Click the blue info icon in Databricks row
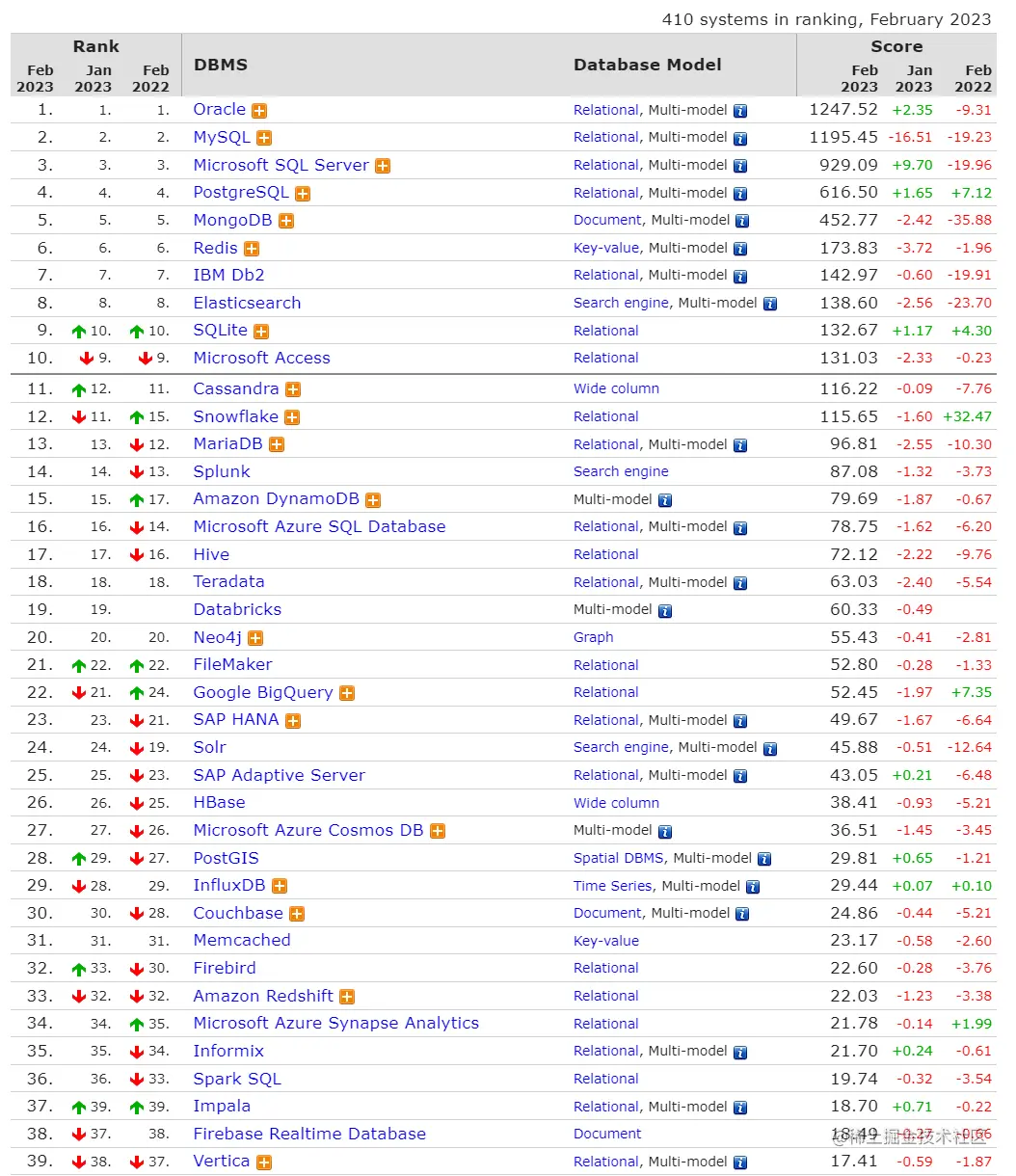This screenshot has width=1016, height=1176. [x=665, y=611]
